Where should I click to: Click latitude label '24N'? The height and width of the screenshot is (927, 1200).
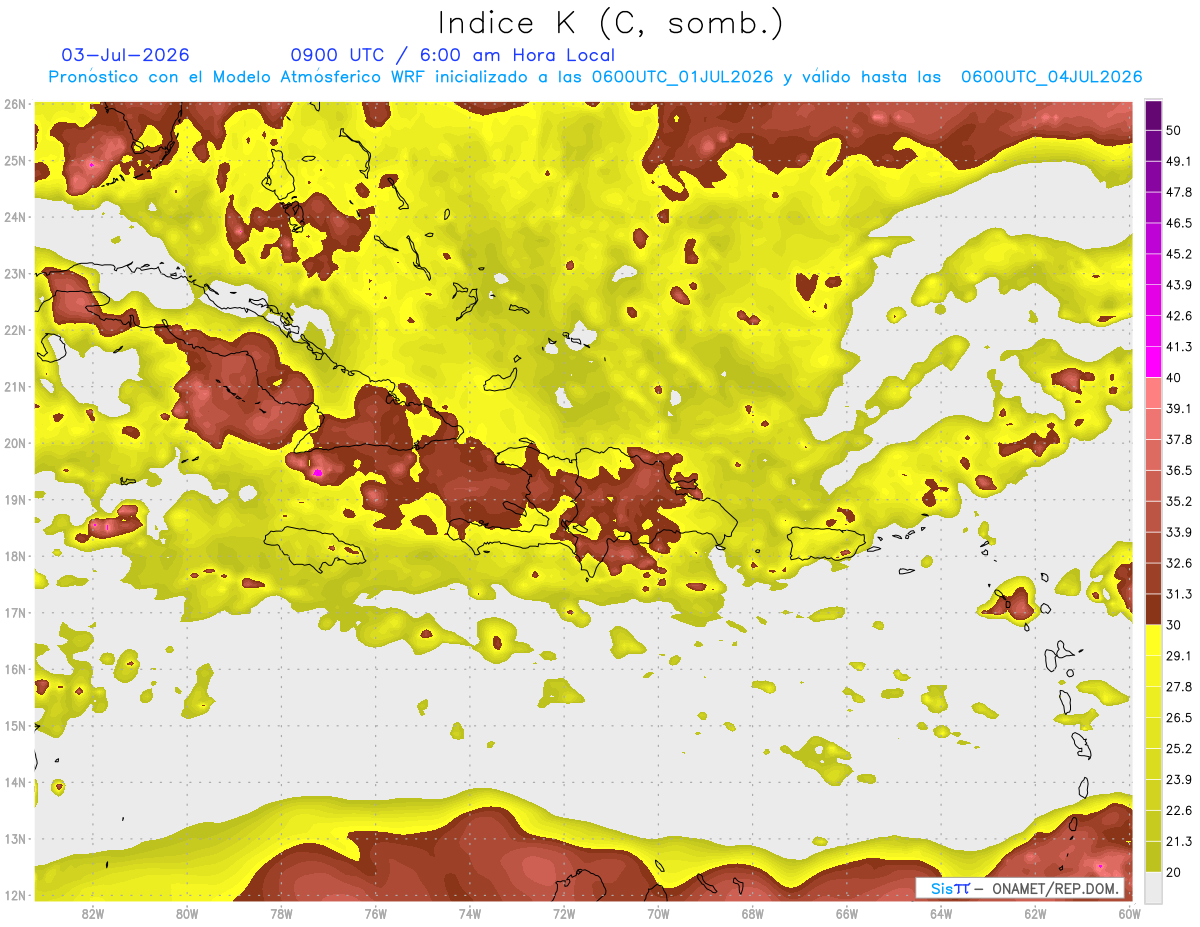[16, 217]
